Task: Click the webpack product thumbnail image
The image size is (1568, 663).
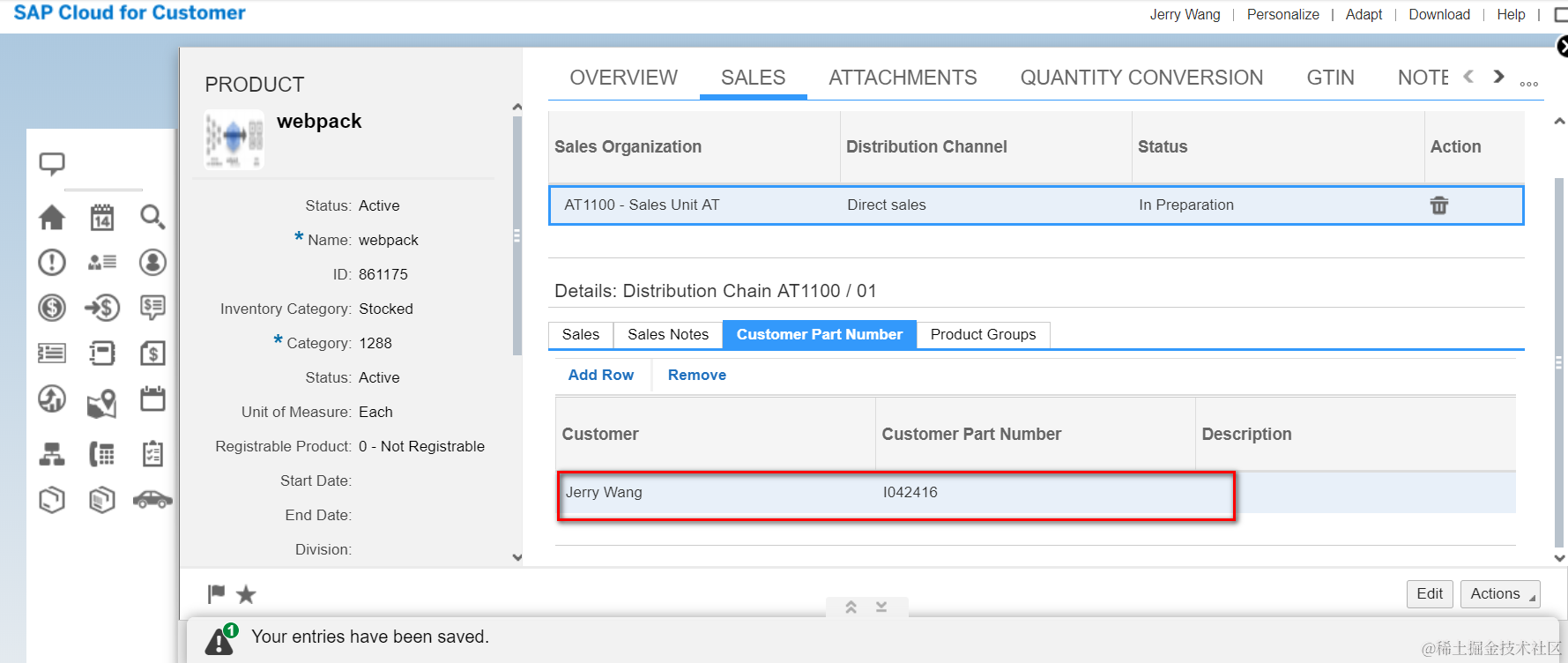Action: coord(234,139)
